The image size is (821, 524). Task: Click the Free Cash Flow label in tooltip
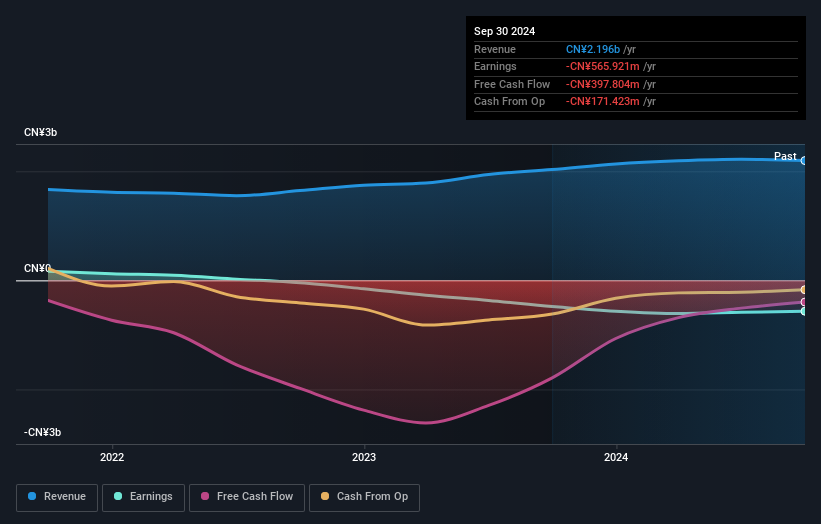click(512, 84)
